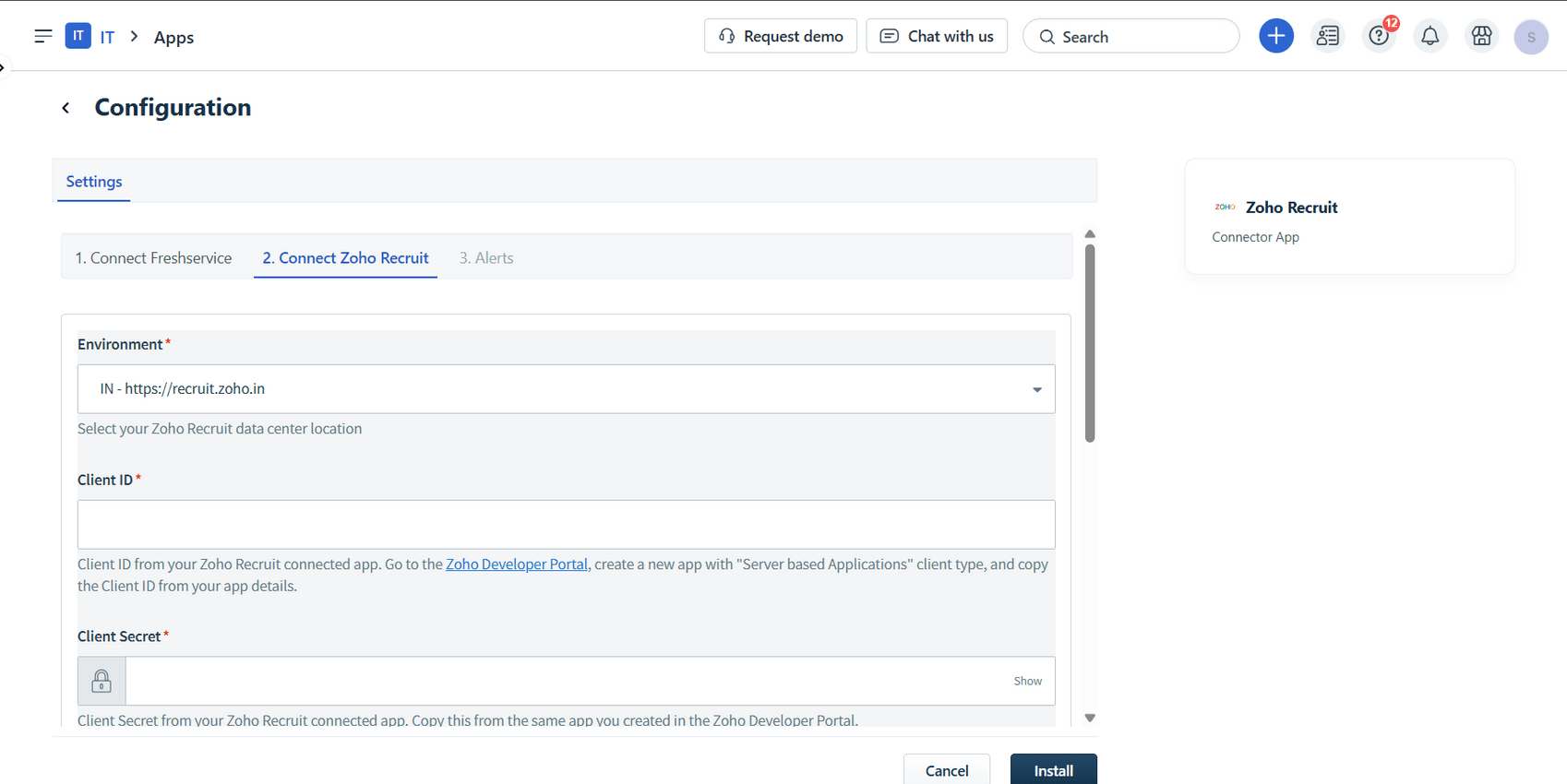Open the help icon with 12 badge

point(1379,36)
